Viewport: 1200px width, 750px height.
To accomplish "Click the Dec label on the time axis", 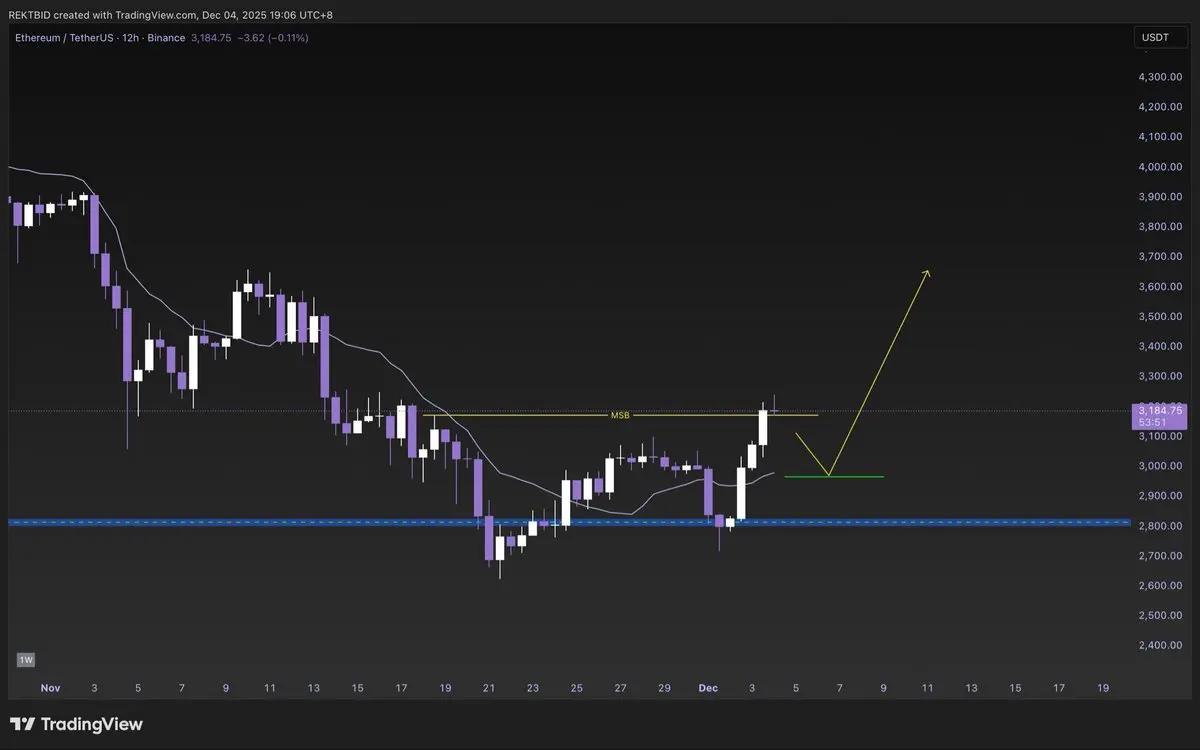I will (708, 688).
